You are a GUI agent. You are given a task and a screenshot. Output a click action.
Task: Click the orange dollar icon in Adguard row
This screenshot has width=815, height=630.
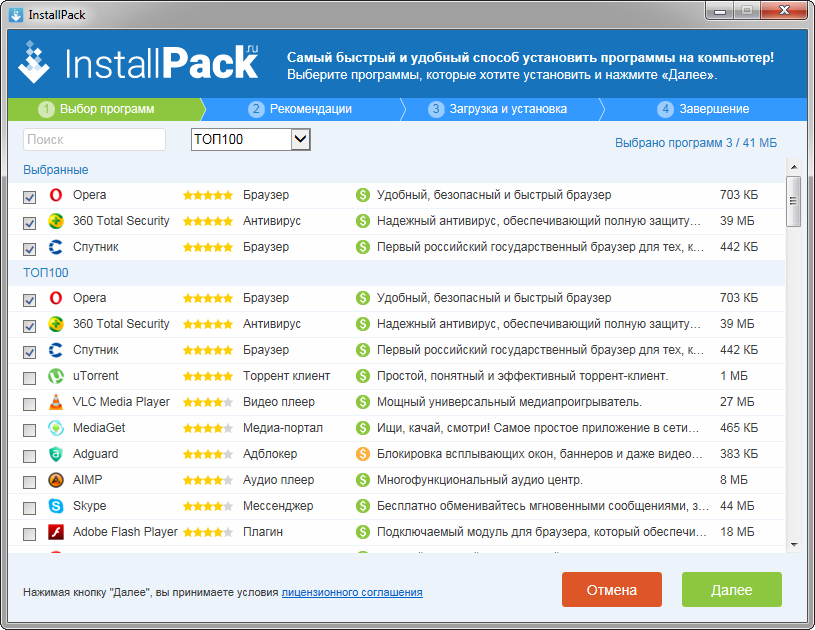363,454
